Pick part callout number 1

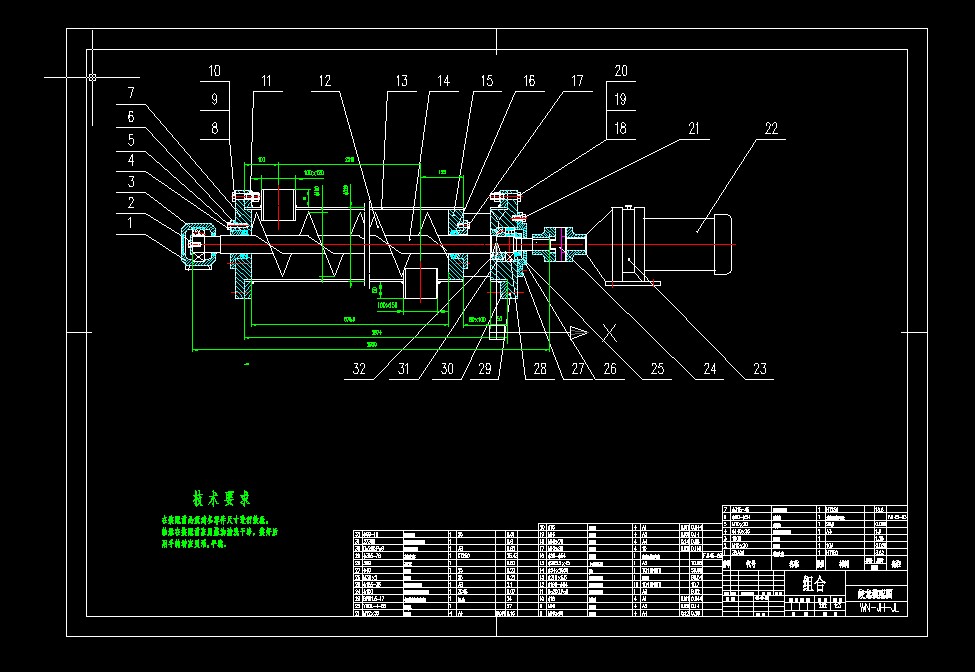coord(129,223)
